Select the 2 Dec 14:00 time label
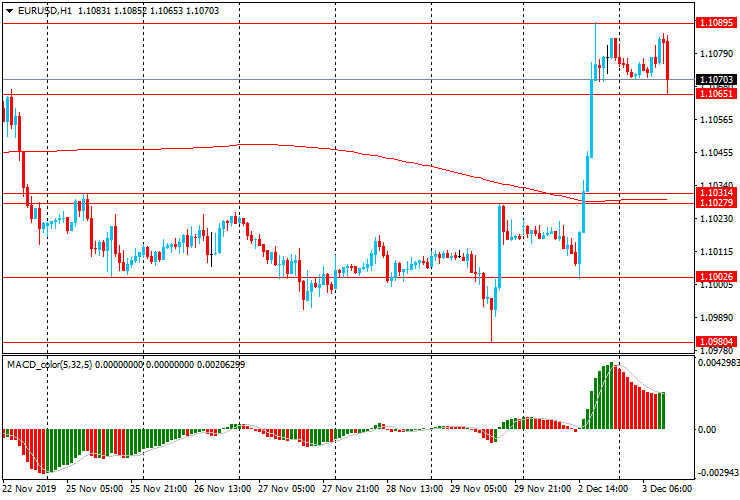The height and width of the screenshot is (500, 740). (604, 488)
